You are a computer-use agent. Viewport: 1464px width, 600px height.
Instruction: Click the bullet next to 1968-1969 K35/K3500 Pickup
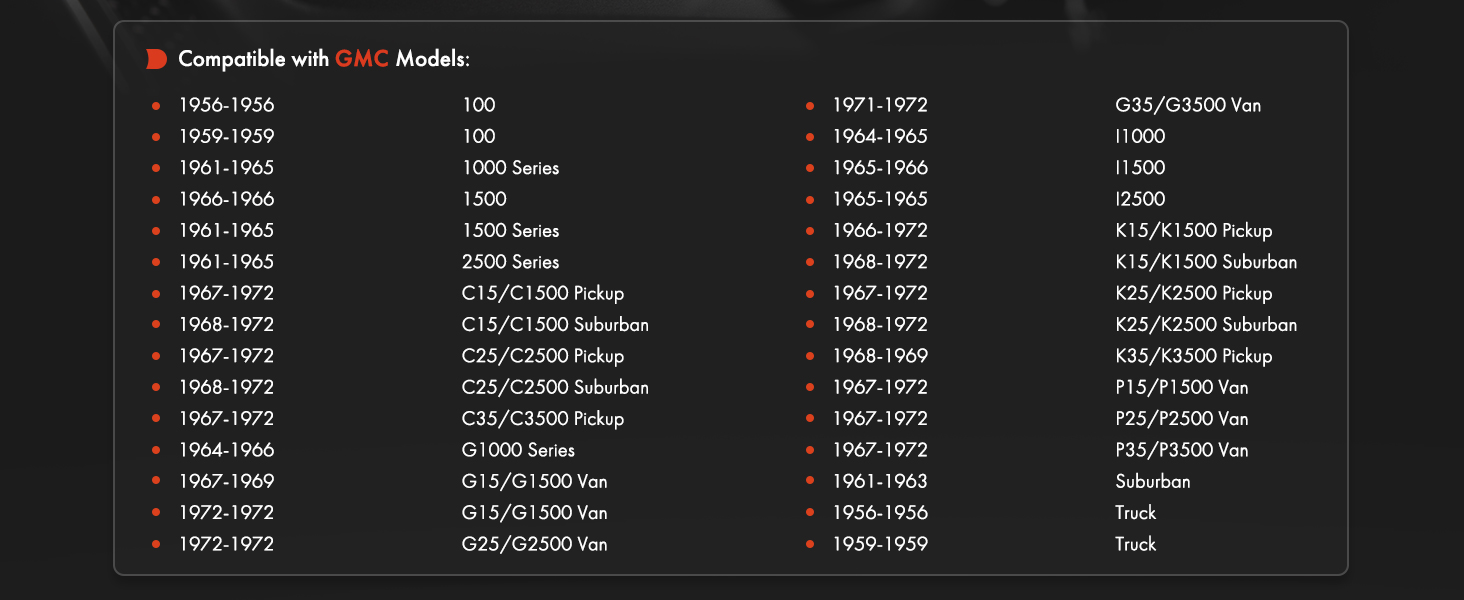(810, 356)
